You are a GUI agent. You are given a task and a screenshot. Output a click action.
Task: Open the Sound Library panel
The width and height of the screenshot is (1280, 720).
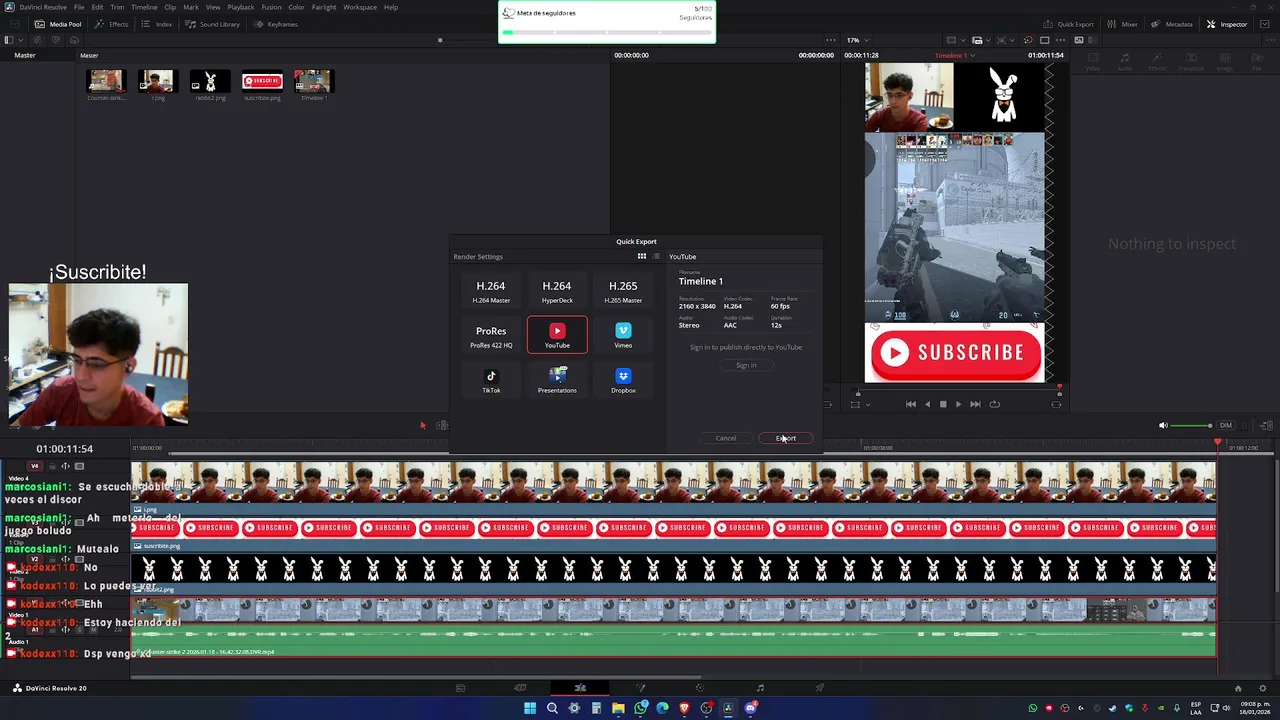point(213,24)
